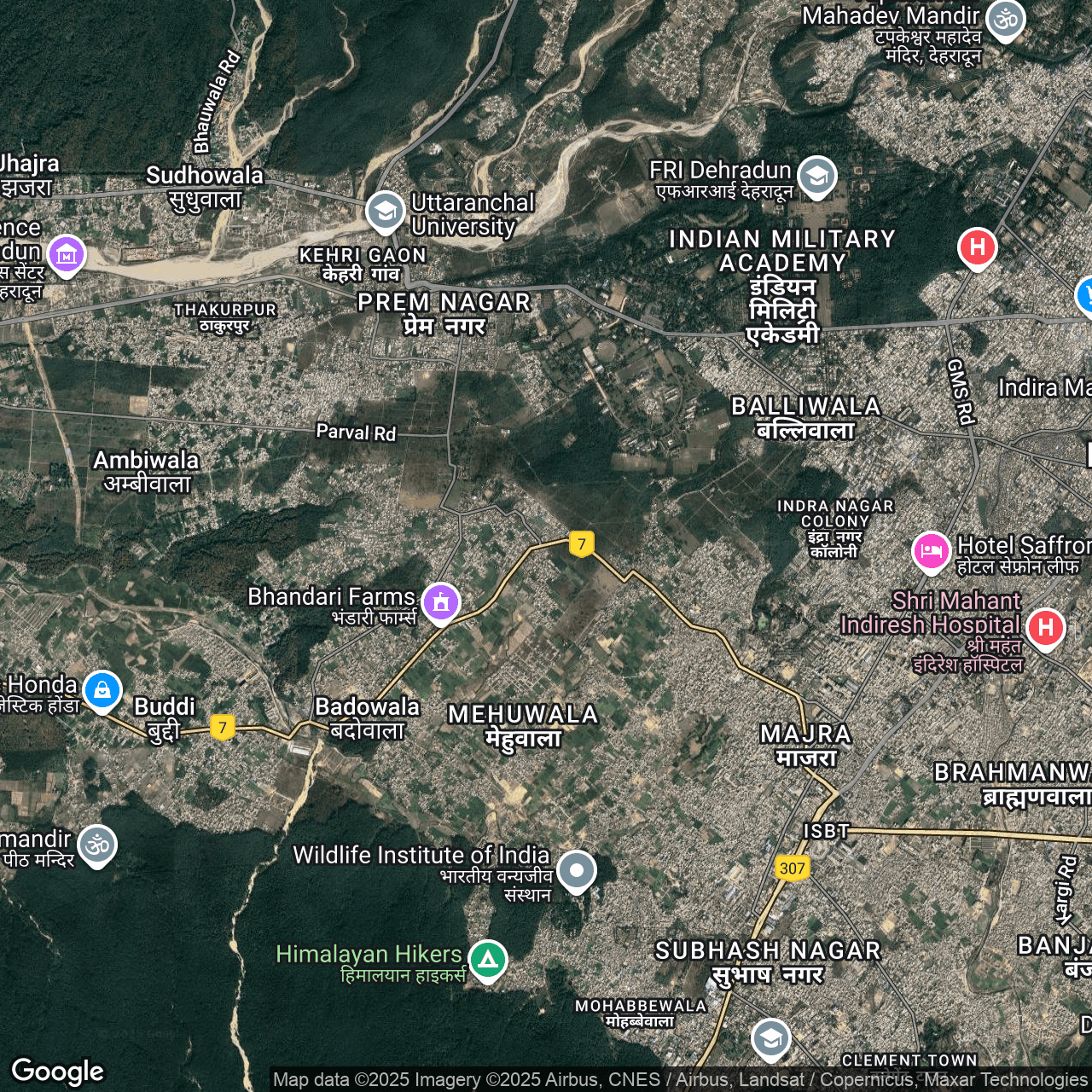
Task: Click the Wildlife Institute of India pin
Action: (x=576, y=870)
